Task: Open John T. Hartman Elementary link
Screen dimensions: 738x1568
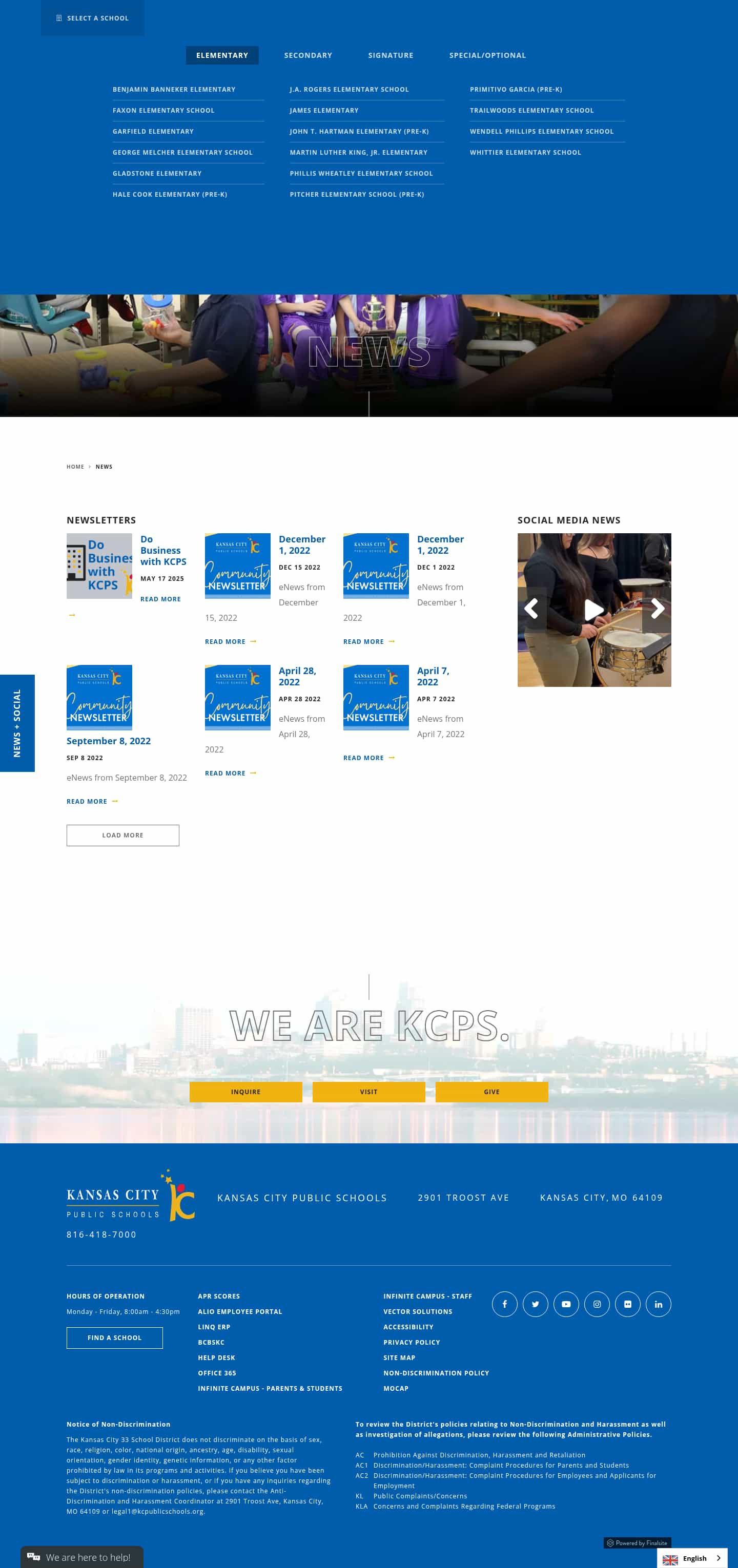Action: pos(359,132)
